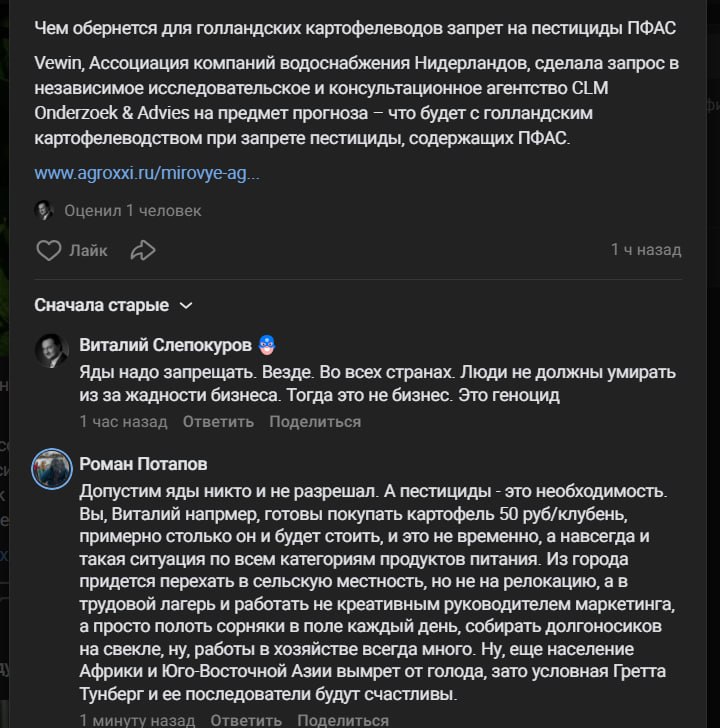Click the '1 час назад' comment timestamp

[123, 422]
